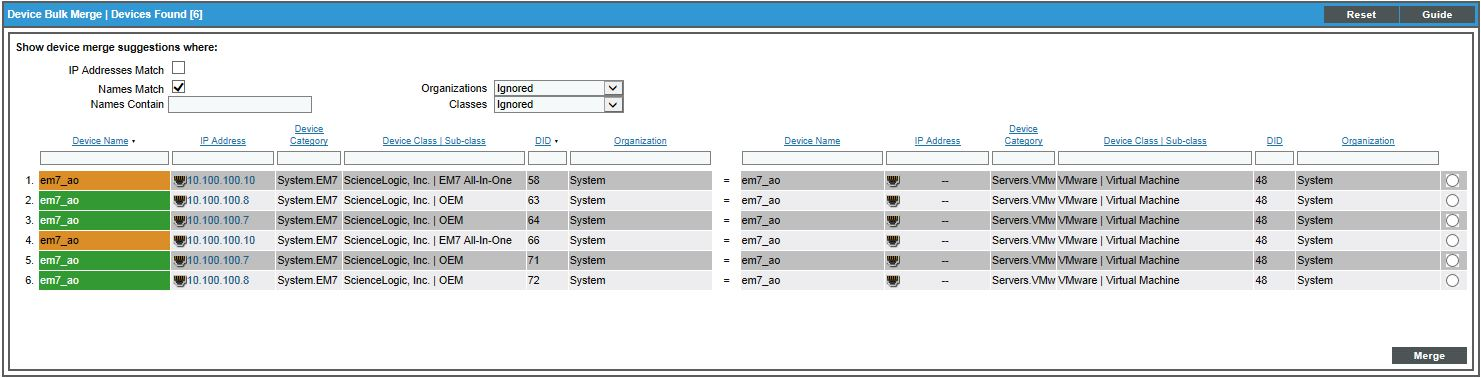Sort by left IP Address column header
1481x378 pixels.
(x=222, y=141)
